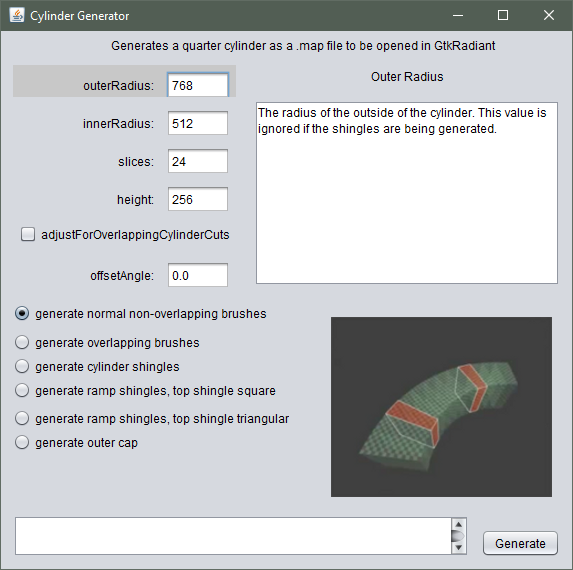The width and height of the screenshot is (573, 570).
Task: Click the cylinder preview image
Action: point(441,407)
